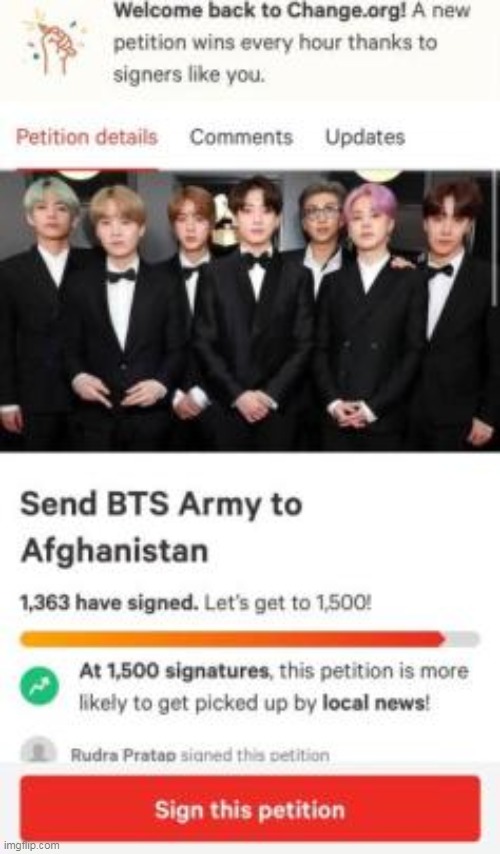Click the red underline beneath Petition details
This screenshot has height=854, width=500.
[x=87, y=169]
